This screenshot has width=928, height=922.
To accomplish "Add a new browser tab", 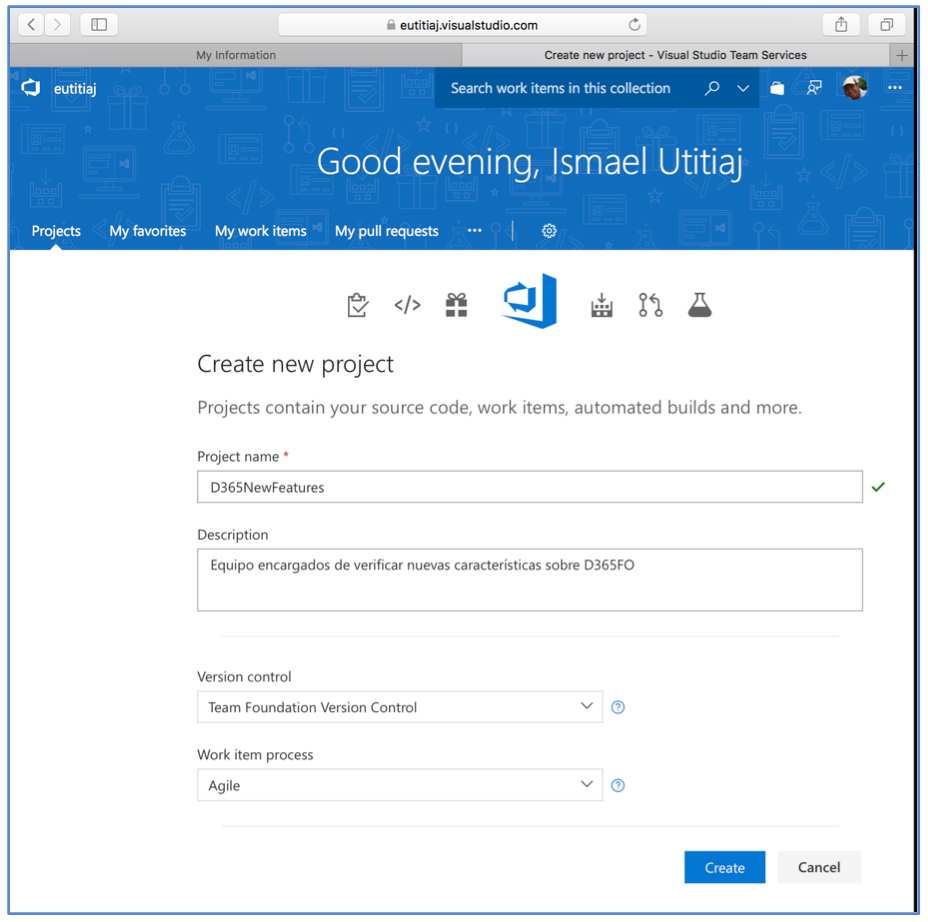I will [901, 56].
